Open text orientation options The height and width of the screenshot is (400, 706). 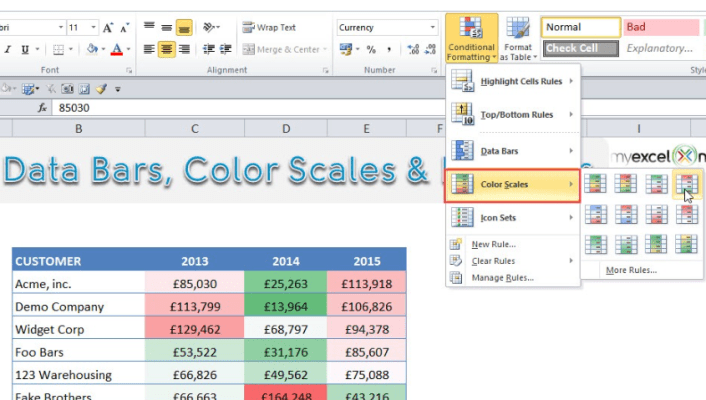click(211, 27)
